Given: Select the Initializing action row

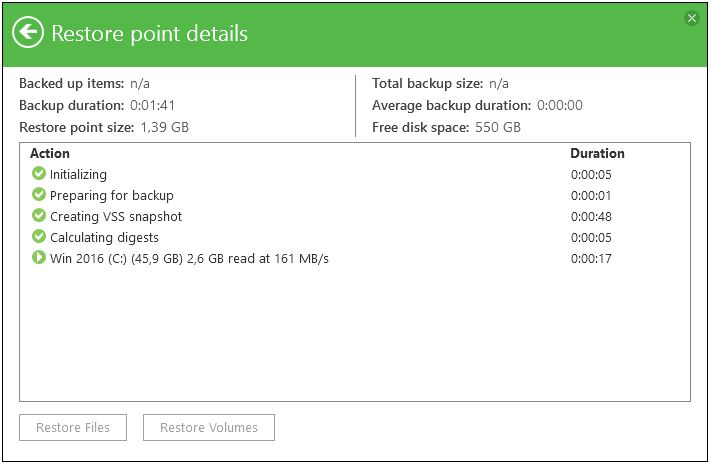Looking at the screenshot, I should tap(355, 174).
